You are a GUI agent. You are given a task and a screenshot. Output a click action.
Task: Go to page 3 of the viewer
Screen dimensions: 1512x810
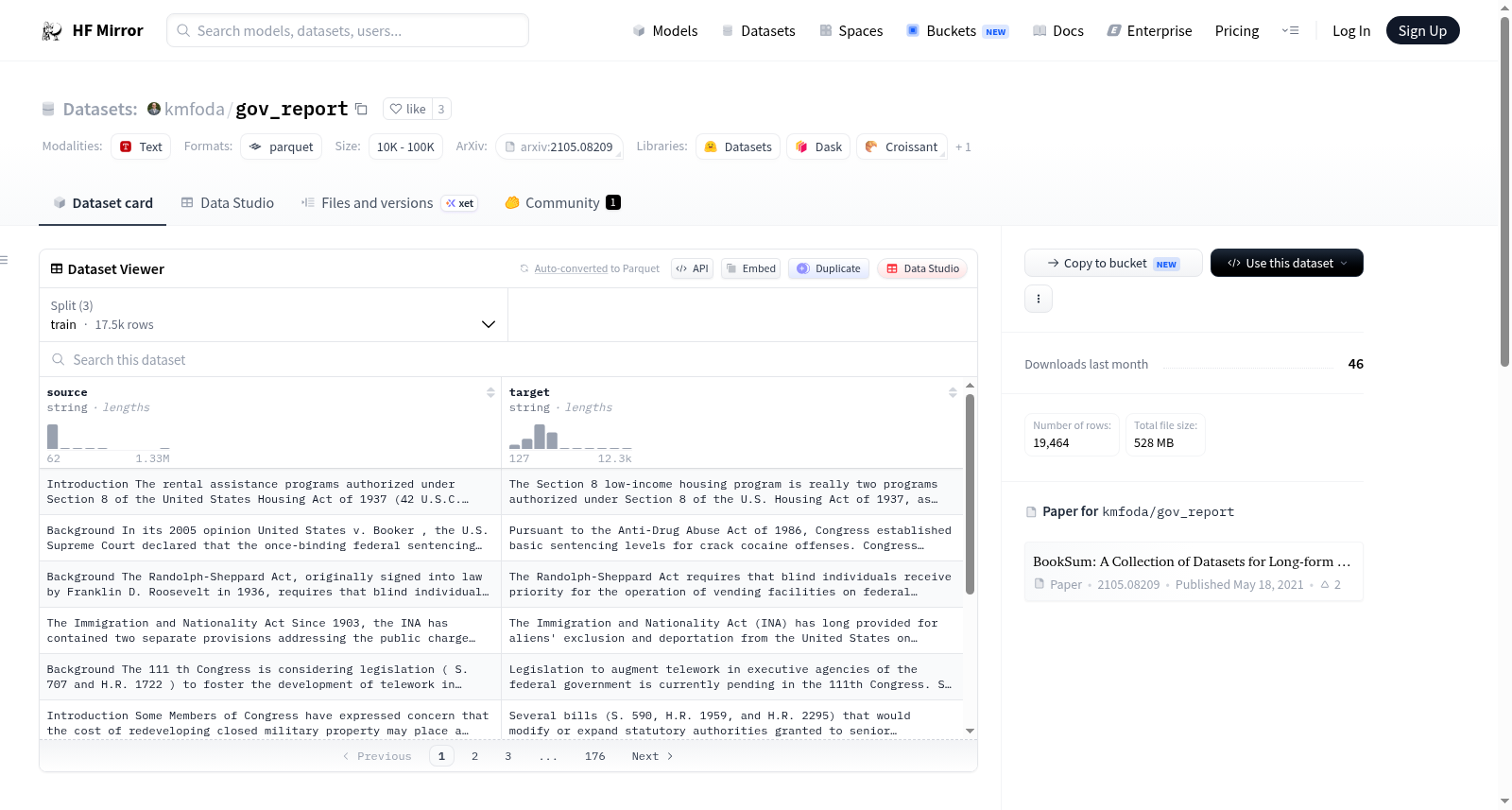tap(508, 756)
